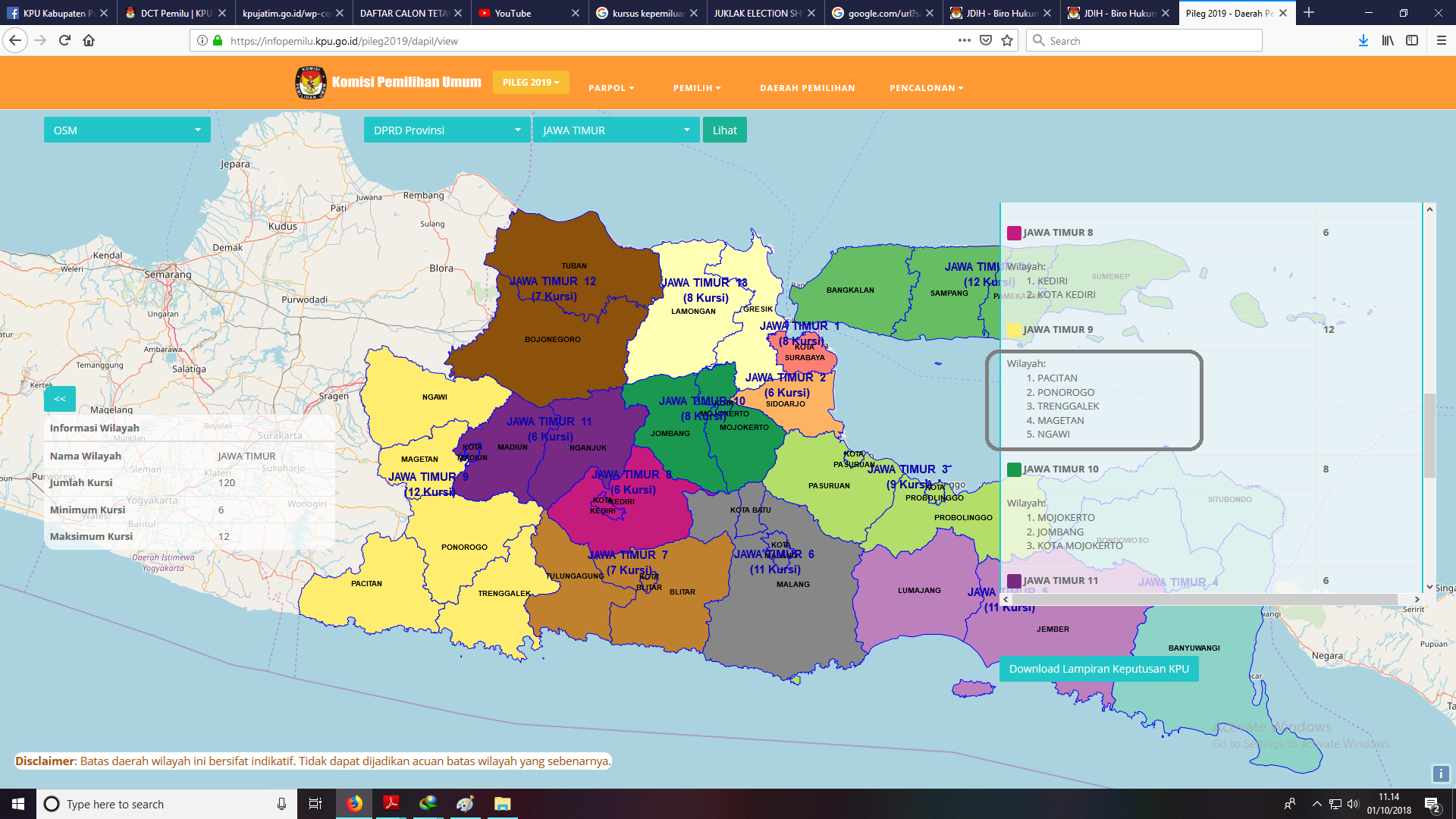Click Download Lampiran Keputusan KPU
Image resolution: width=1456 pixels, height=819 pixels.
click(1099, 669)
